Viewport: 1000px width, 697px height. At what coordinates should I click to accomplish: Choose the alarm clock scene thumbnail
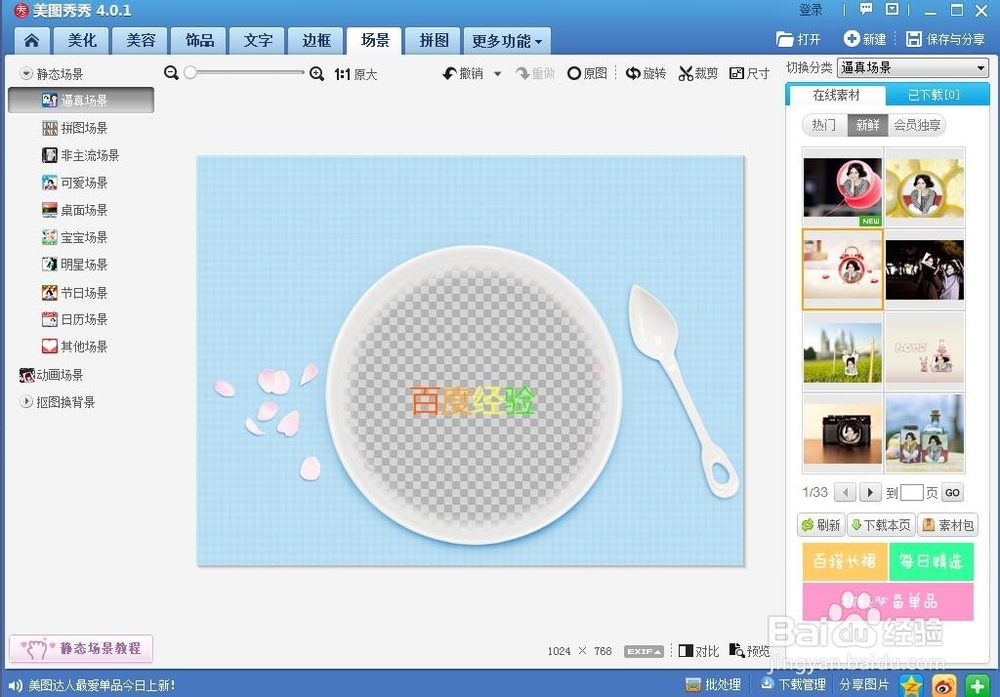842,270
